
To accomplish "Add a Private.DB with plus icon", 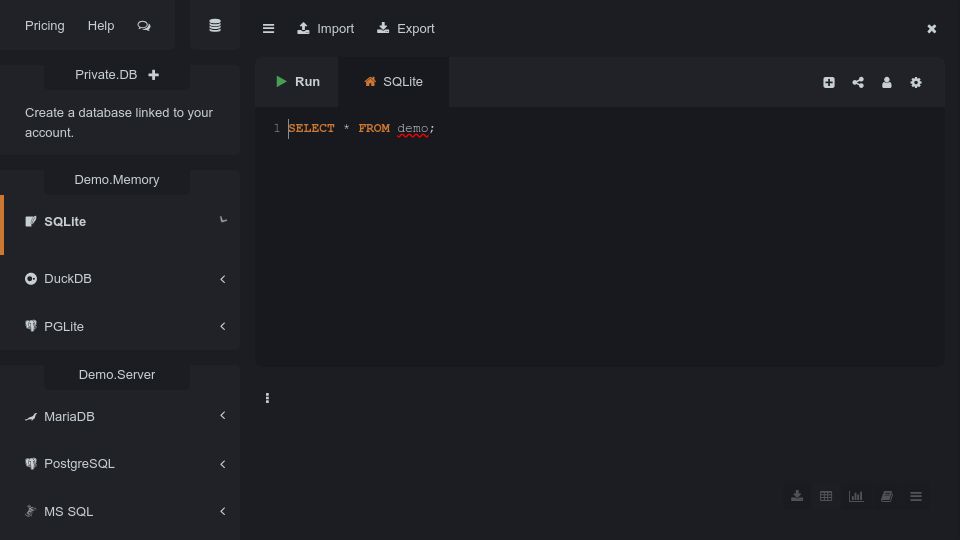I will 154,75.
